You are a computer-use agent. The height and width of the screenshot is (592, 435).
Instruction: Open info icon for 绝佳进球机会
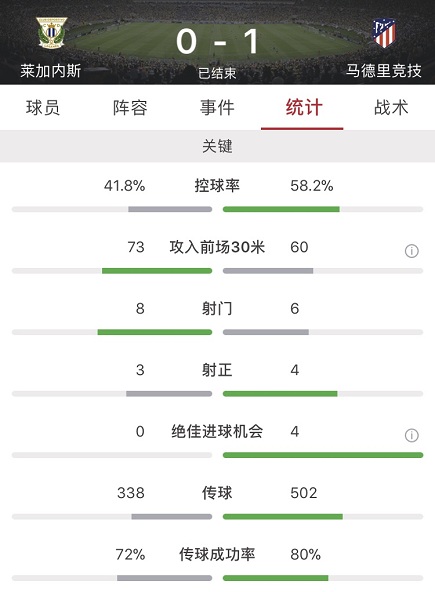pyautogui.click(x=412, y=435)
